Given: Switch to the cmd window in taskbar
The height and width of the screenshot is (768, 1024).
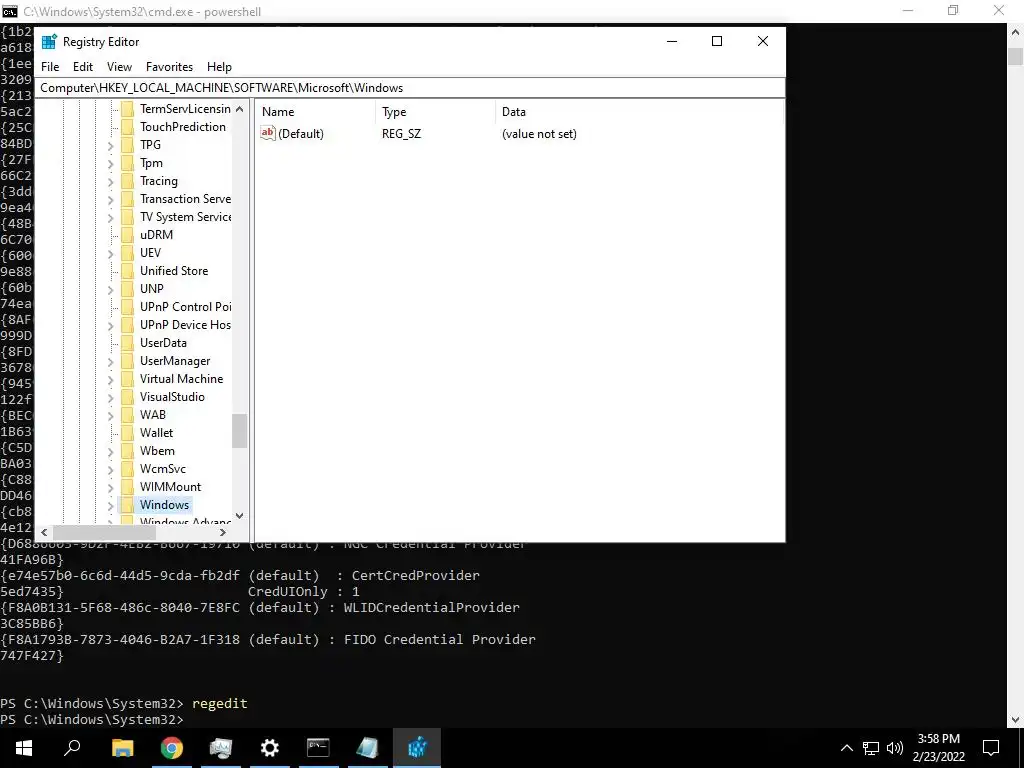Looking at the screenshot, I should coord(318,748).
